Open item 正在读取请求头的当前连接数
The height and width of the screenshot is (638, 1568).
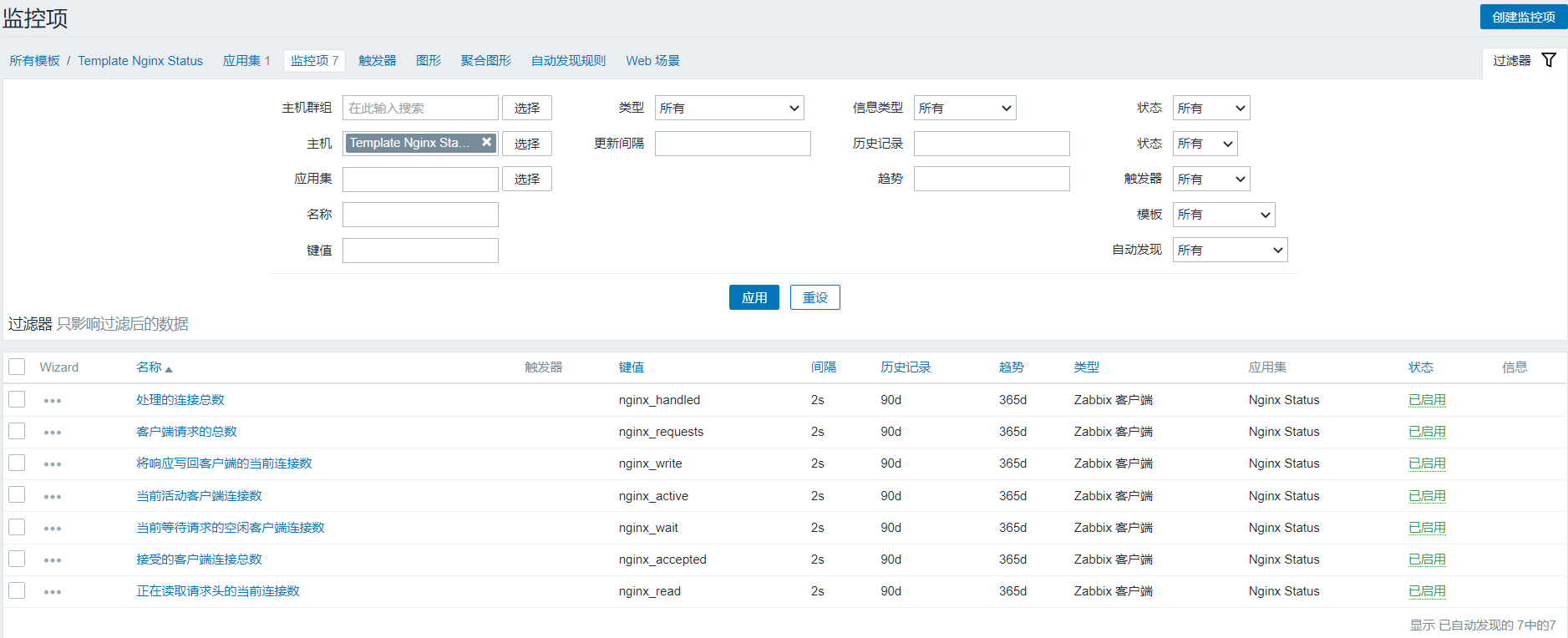click(218, 591)
